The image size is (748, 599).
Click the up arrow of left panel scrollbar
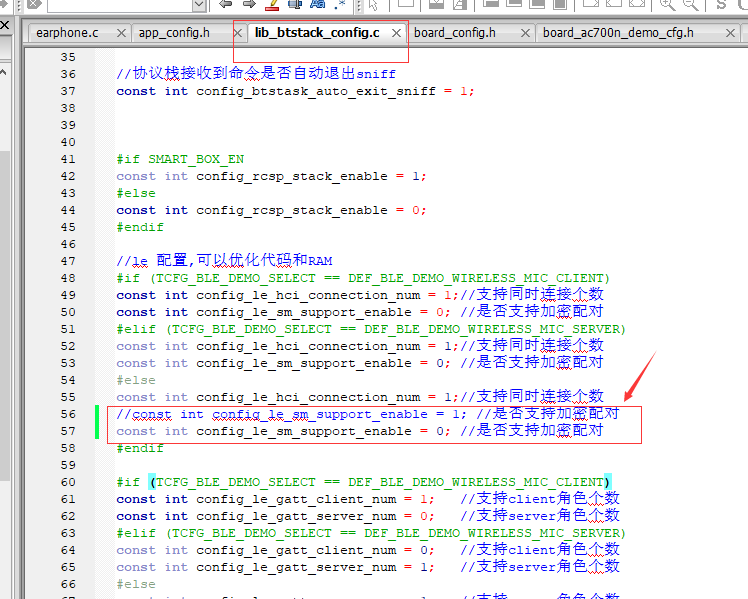point(4,72)
